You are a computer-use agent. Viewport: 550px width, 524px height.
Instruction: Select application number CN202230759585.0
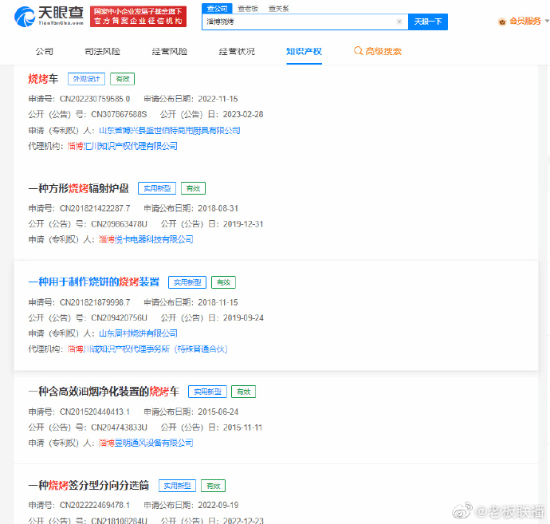95,99
